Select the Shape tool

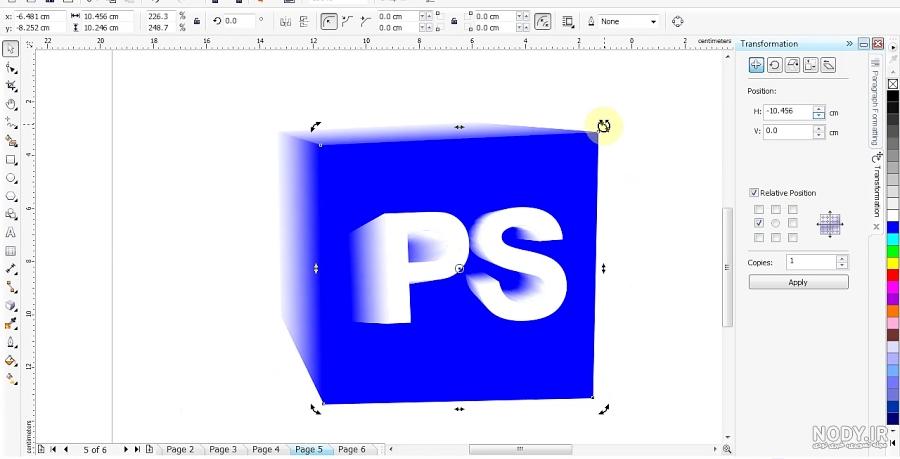pyautogui.click(x=10, y=69)
